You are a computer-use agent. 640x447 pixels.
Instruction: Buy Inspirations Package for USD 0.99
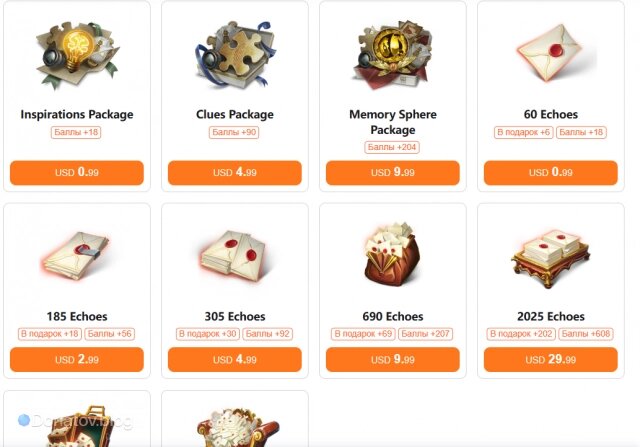(77, 173)
